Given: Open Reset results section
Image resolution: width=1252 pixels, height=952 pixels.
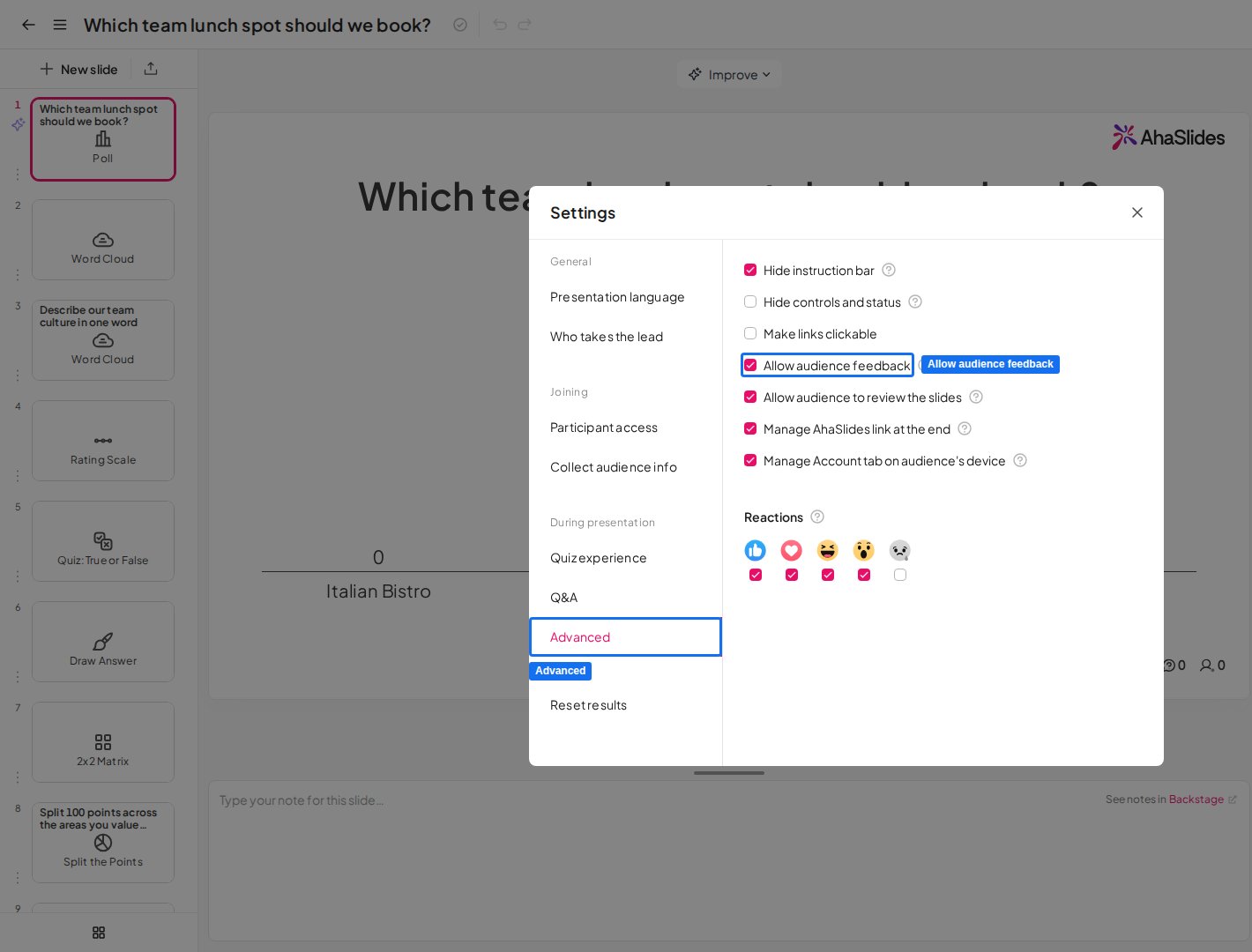Looking at the screenshot, I should coord(625,705).
